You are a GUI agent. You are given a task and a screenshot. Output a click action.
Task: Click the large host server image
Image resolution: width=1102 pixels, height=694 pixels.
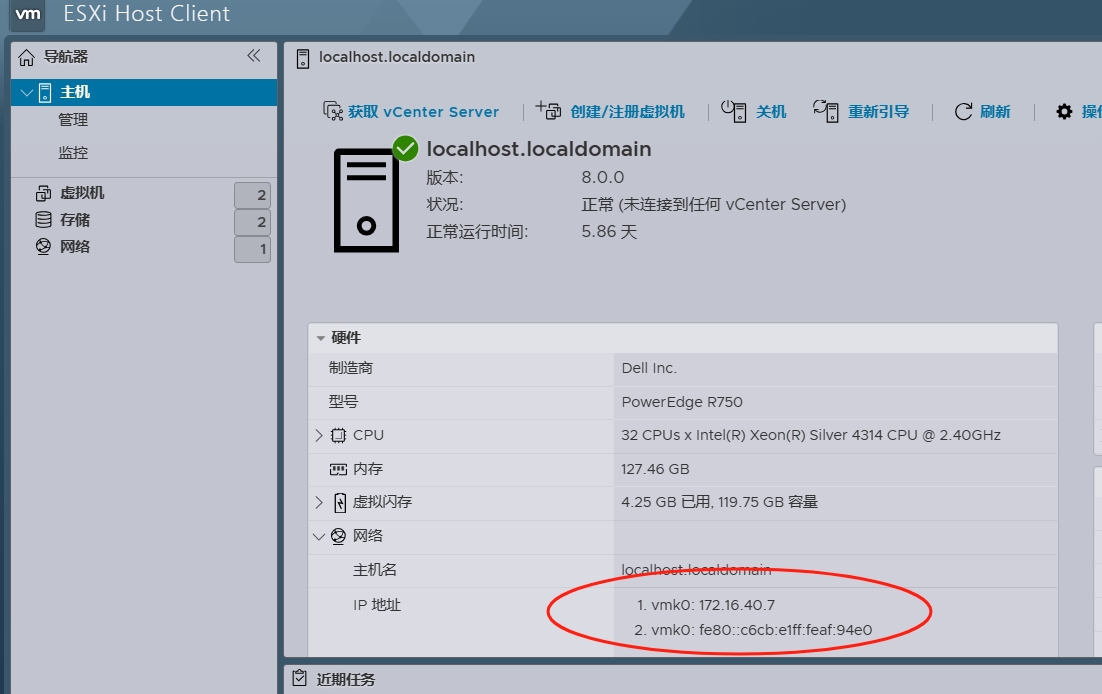click(366, 200)
